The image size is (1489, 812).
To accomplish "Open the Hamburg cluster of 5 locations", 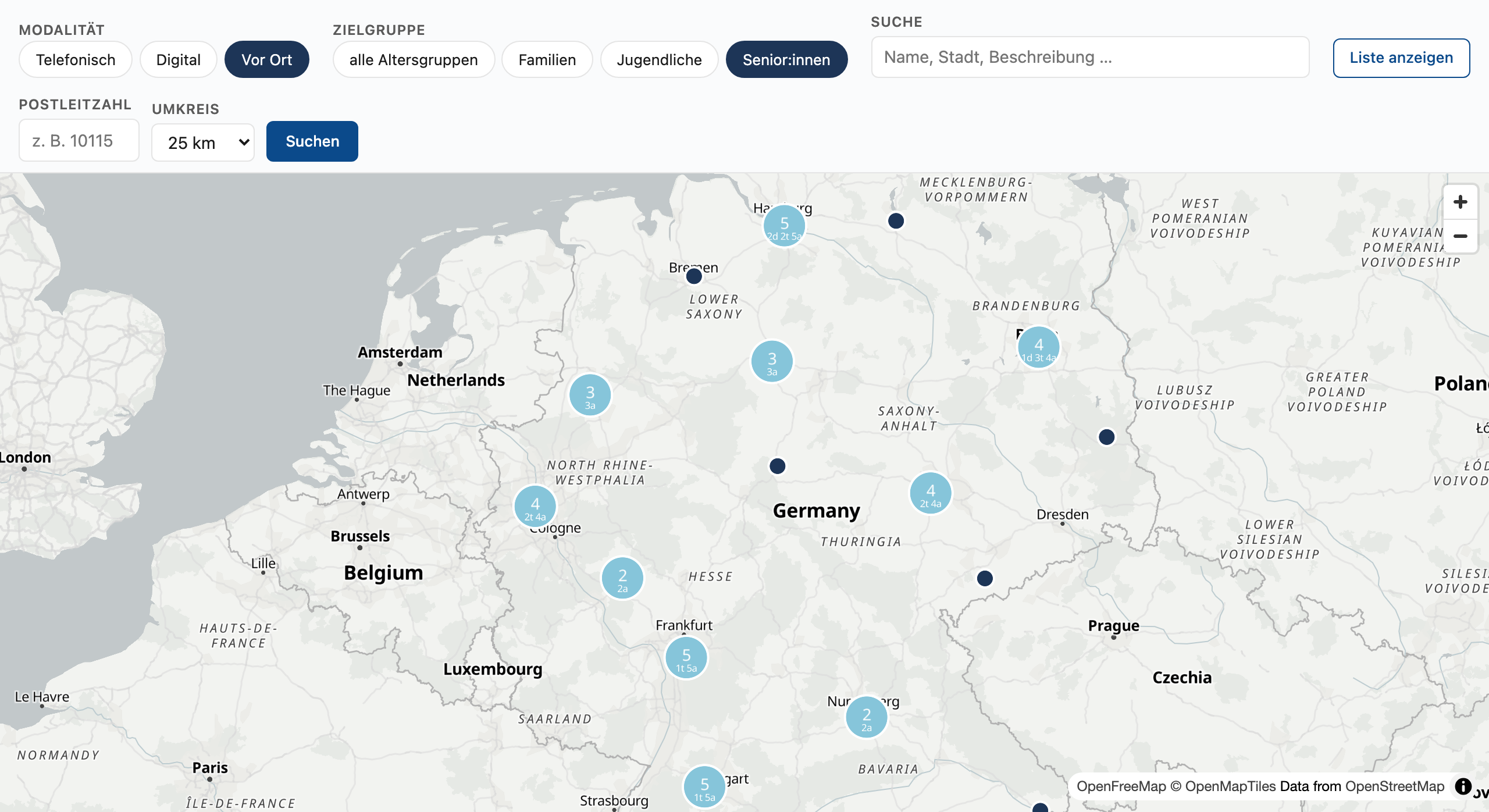I will coord(784,226).
